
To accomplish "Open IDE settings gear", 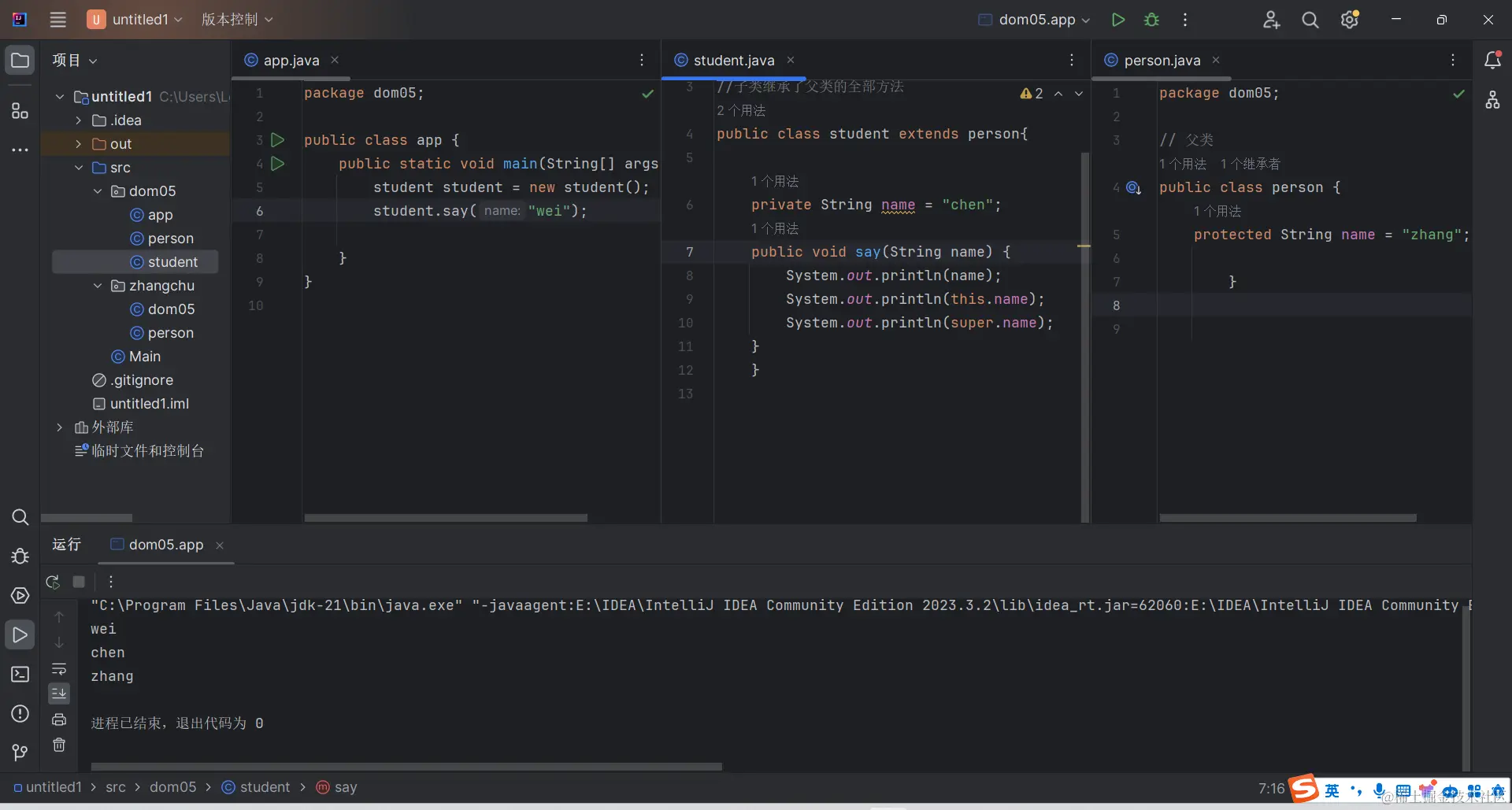I will [x=1350, y=20].
